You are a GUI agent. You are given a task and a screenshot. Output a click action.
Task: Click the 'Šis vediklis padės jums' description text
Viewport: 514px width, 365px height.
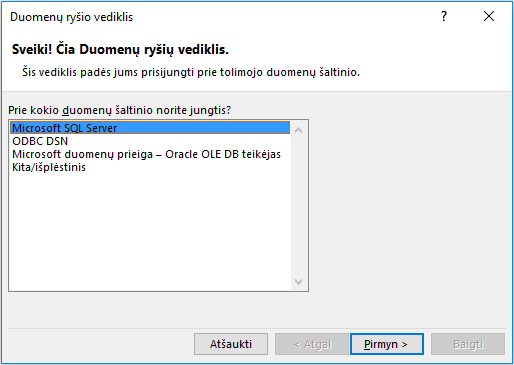pos(191,72)
